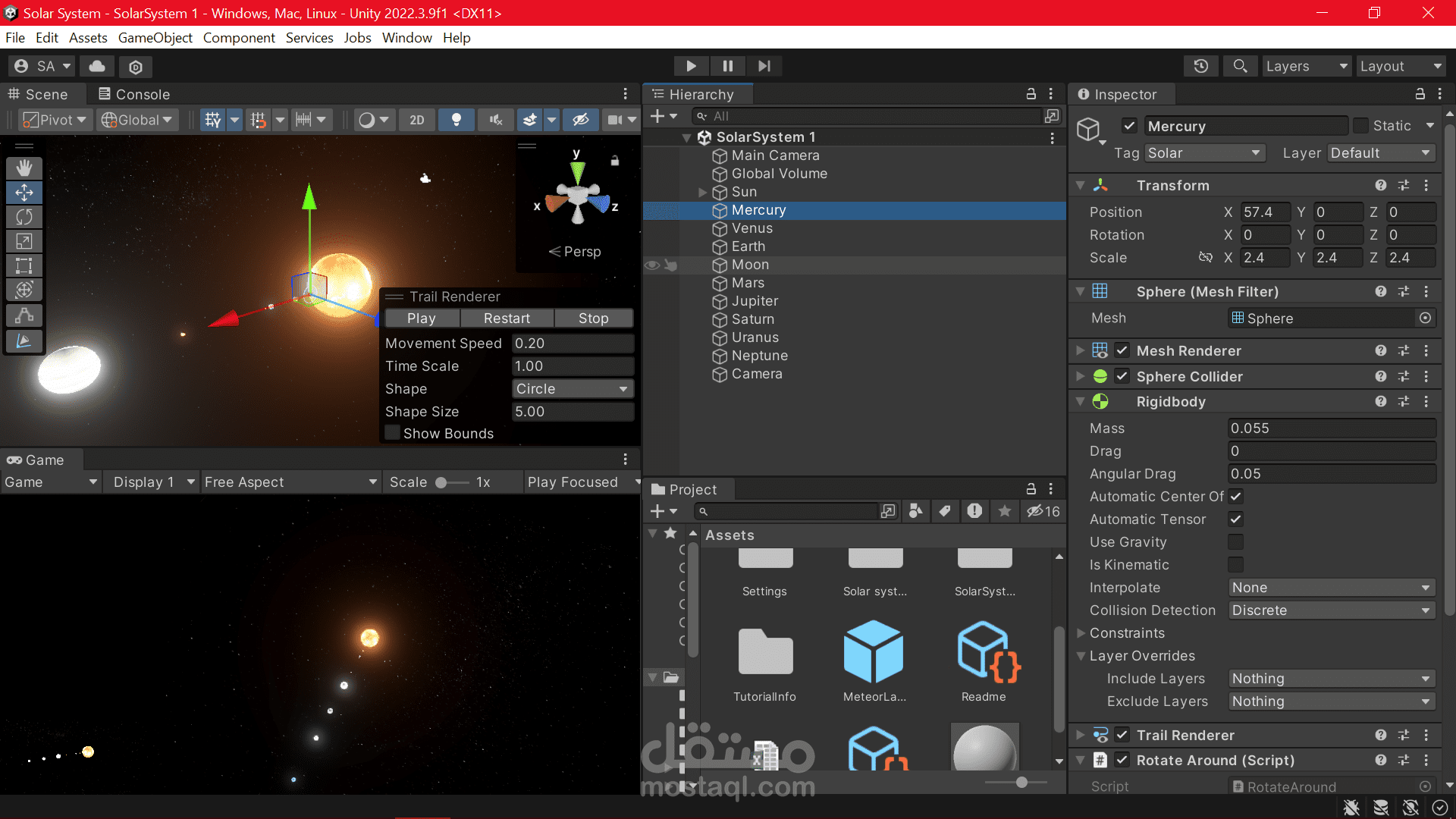Open Undo History icon
Screen dimensions: 1456x819
click(x=1200, y=66)
